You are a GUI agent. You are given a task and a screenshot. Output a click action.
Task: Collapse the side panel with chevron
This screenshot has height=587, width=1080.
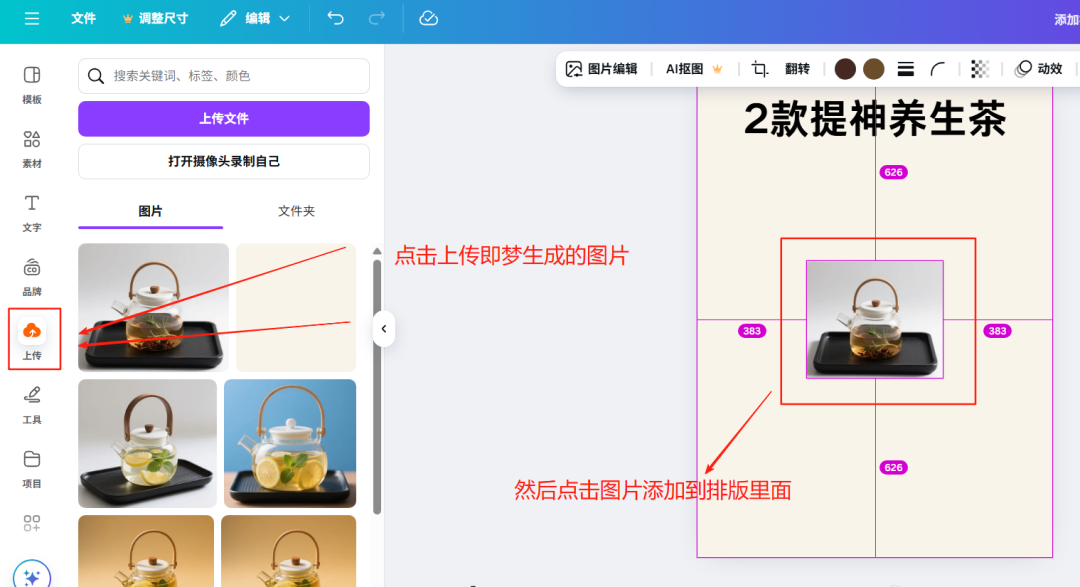point(384,329)
